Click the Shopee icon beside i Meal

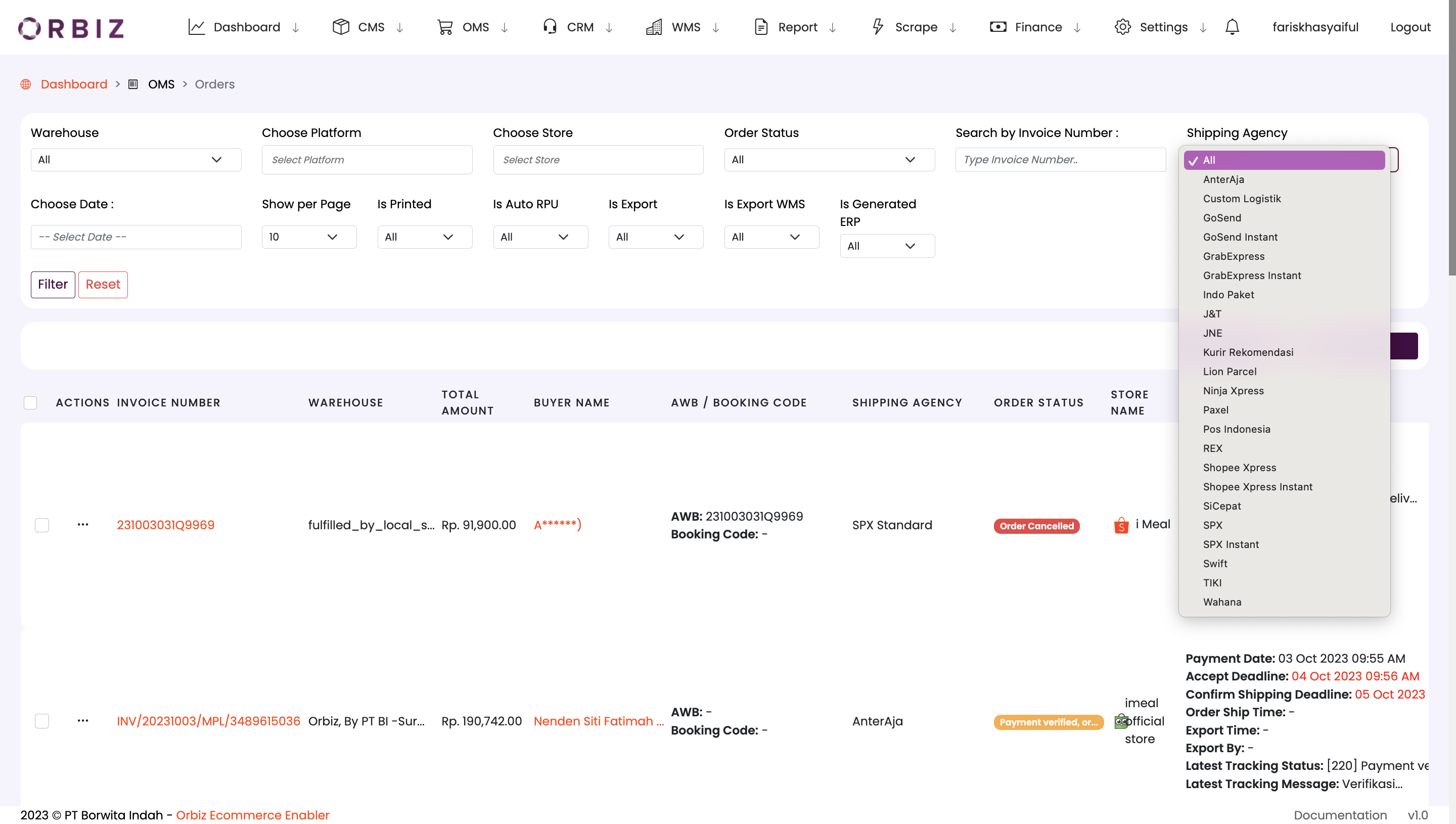1121,525
